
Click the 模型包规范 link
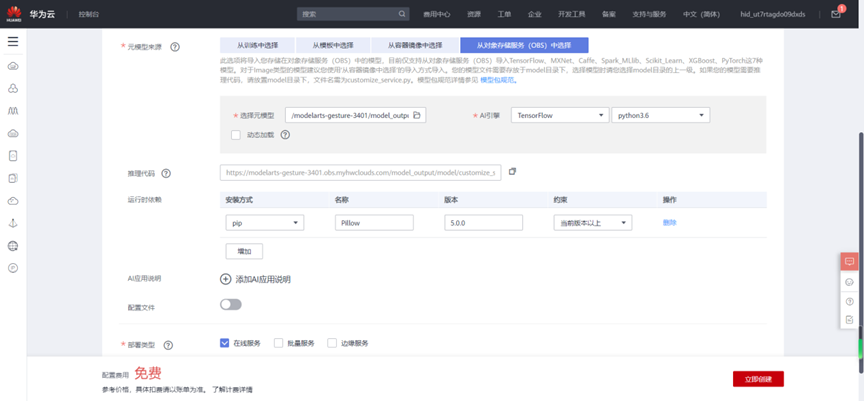point(498,80)
